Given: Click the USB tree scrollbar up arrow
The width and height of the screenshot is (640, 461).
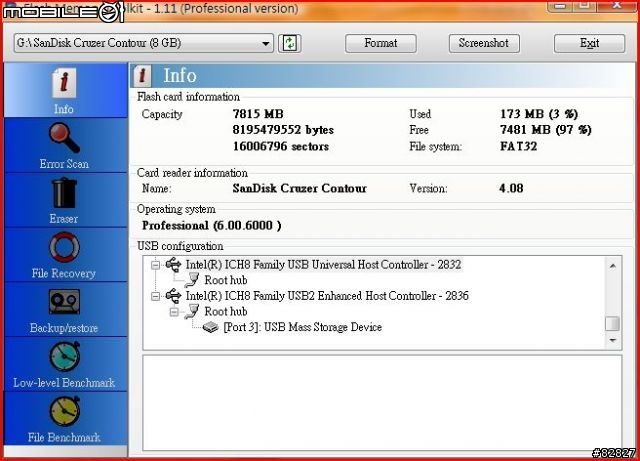Looking at the screenshot, I should click(x=613, y=266).
